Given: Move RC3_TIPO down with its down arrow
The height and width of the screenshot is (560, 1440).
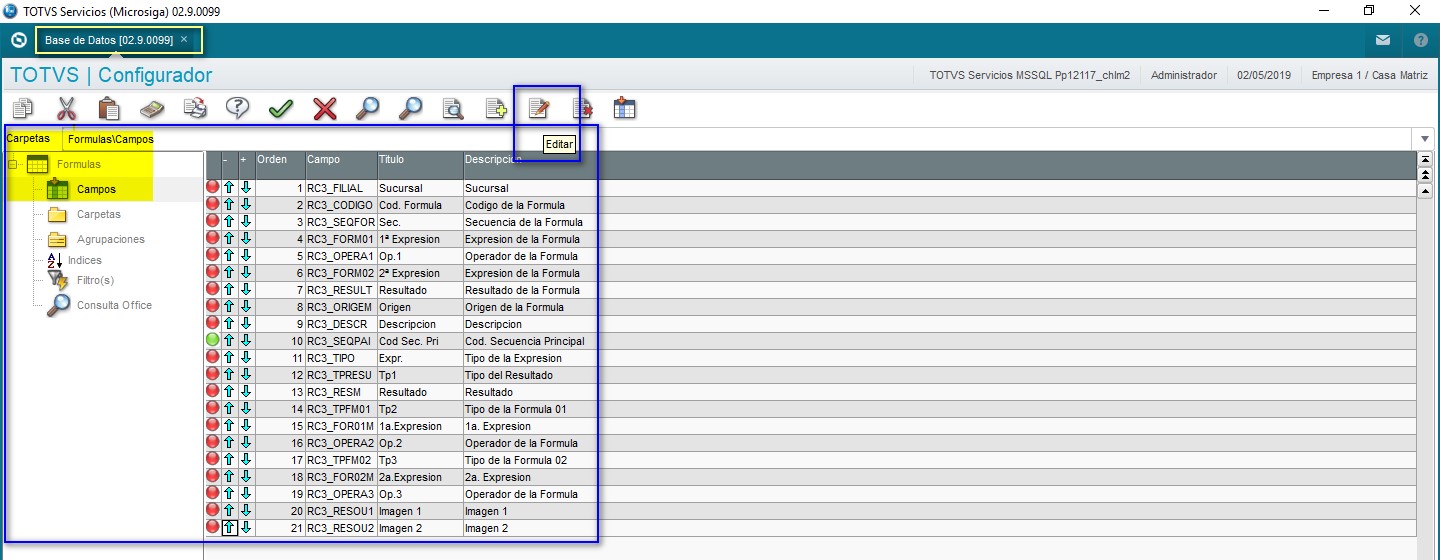Looking at the screenshot, I should click(x=246, y=357).
